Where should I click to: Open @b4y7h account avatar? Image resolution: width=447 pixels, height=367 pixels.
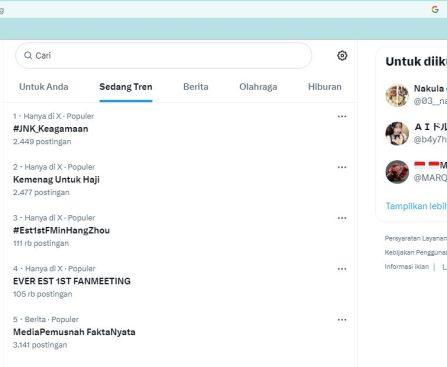(397, 133)
